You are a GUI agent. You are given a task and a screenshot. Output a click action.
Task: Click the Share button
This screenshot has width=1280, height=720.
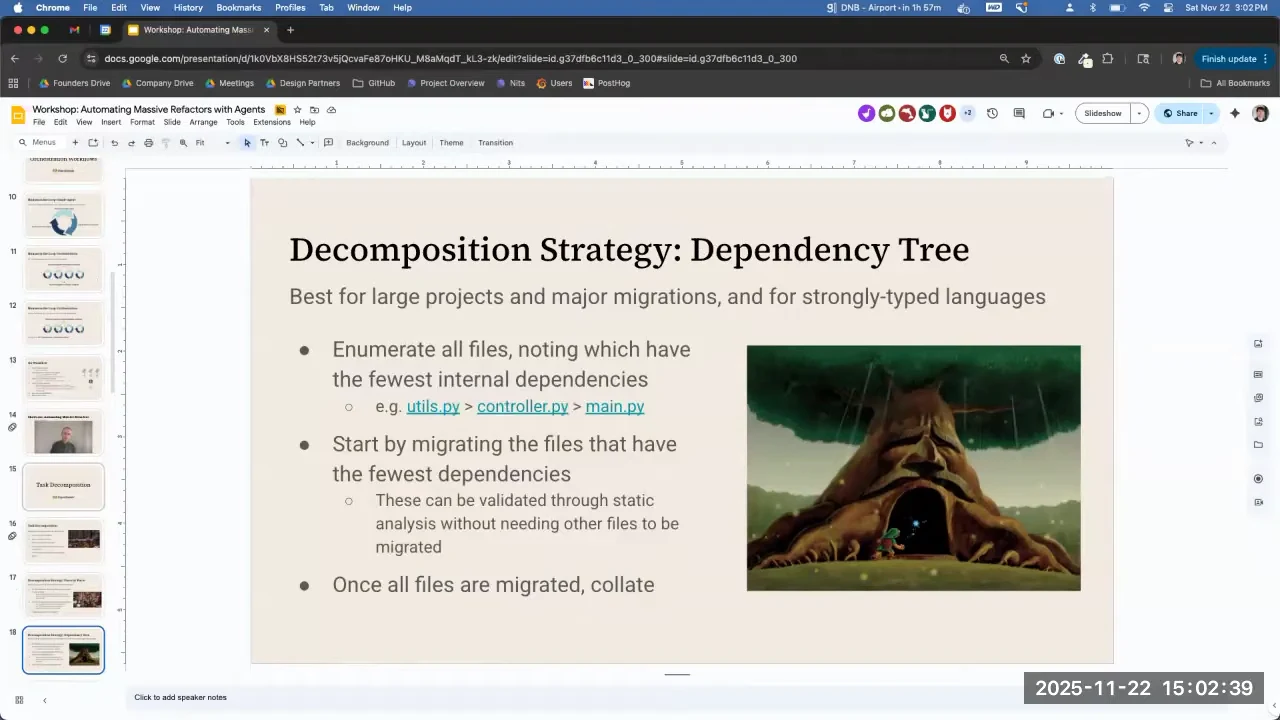click(1179, 113)
